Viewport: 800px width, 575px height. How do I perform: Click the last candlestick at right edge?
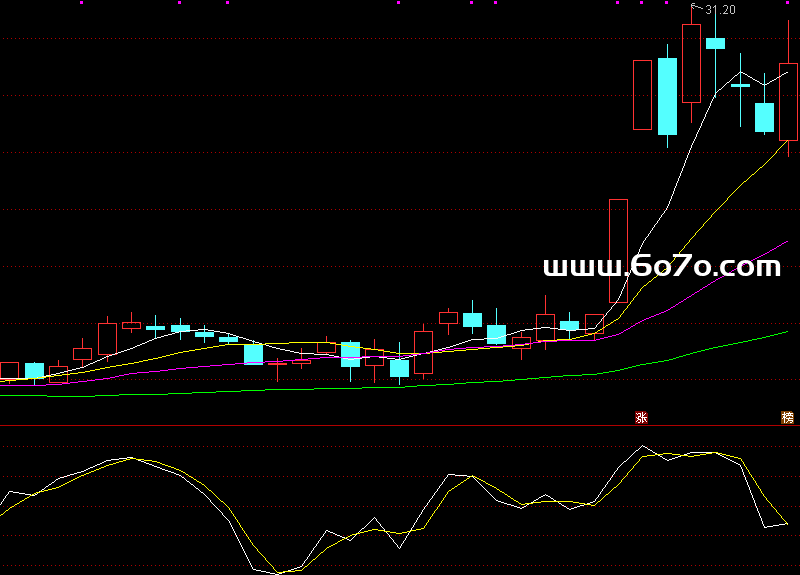pos(789,100)
